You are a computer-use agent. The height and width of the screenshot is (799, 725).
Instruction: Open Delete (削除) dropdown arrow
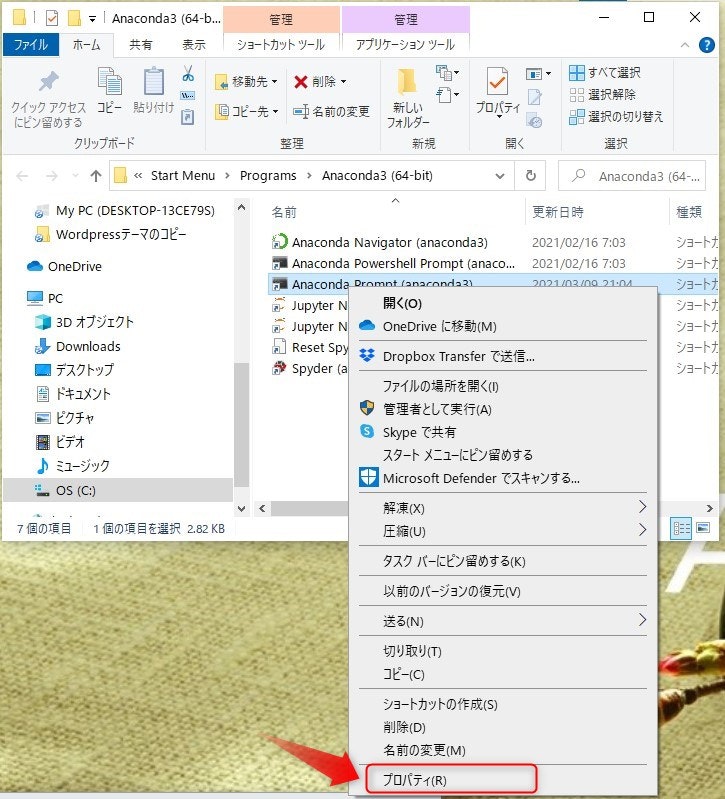(x=343, y=82)
